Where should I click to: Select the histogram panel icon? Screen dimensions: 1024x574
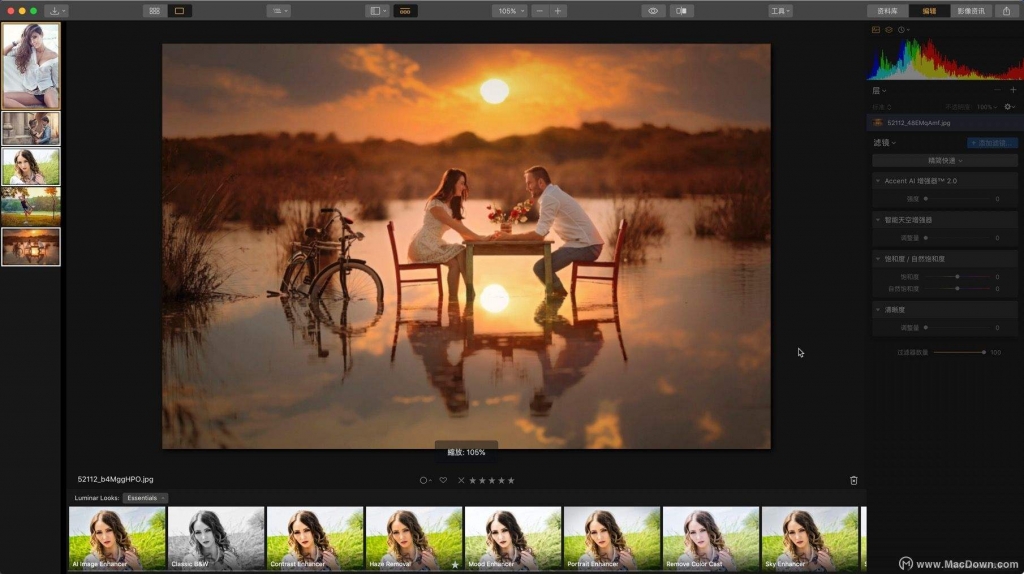tap(876, 30)
